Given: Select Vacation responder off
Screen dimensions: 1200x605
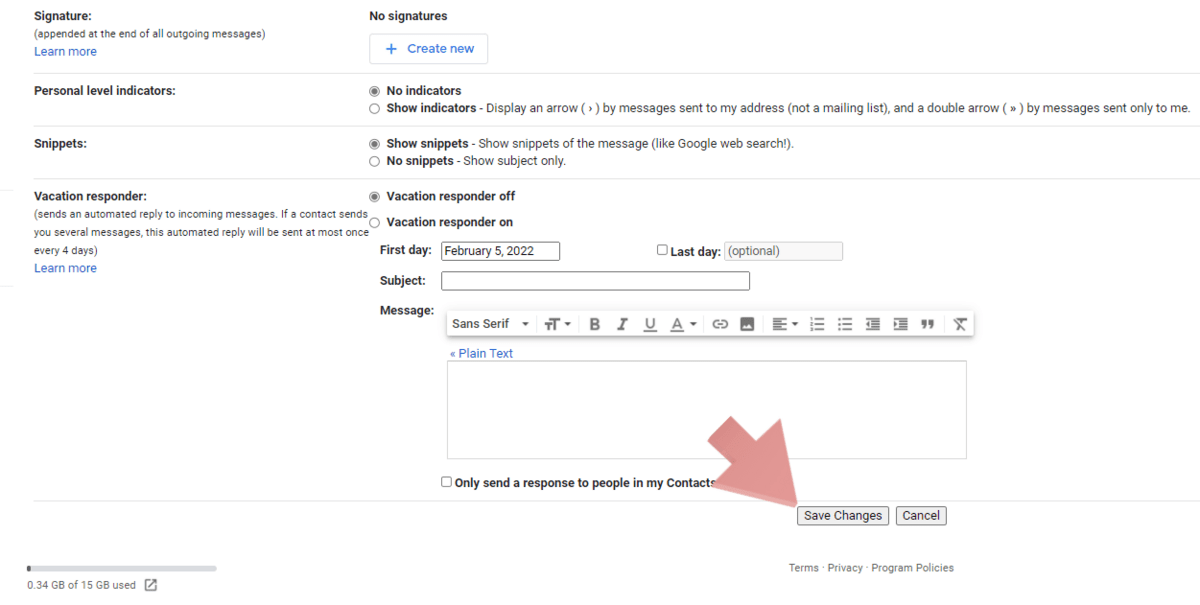Looking at the screenshot, I should pos(375,197).
